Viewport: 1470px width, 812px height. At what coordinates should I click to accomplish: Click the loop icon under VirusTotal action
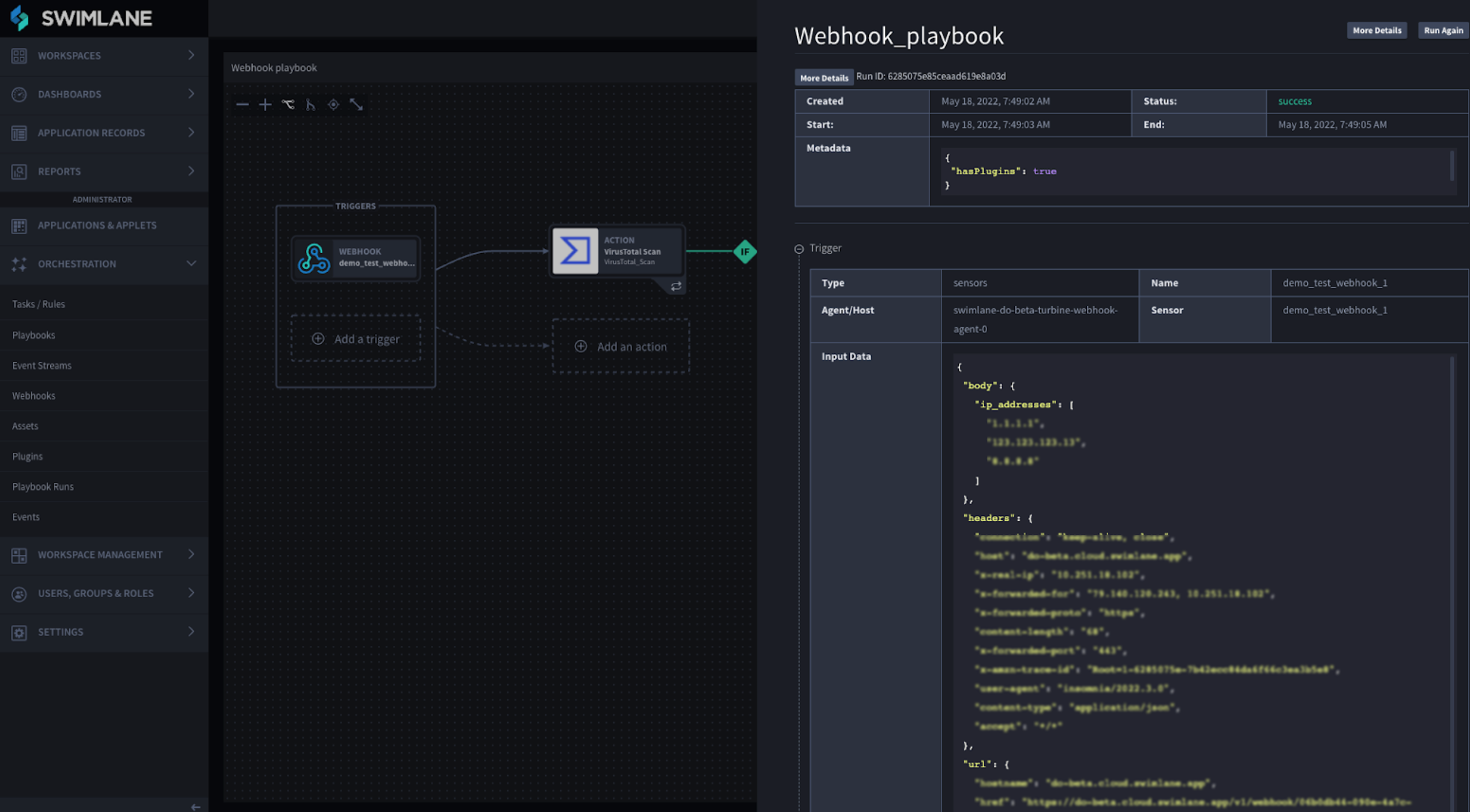(676, 286)
